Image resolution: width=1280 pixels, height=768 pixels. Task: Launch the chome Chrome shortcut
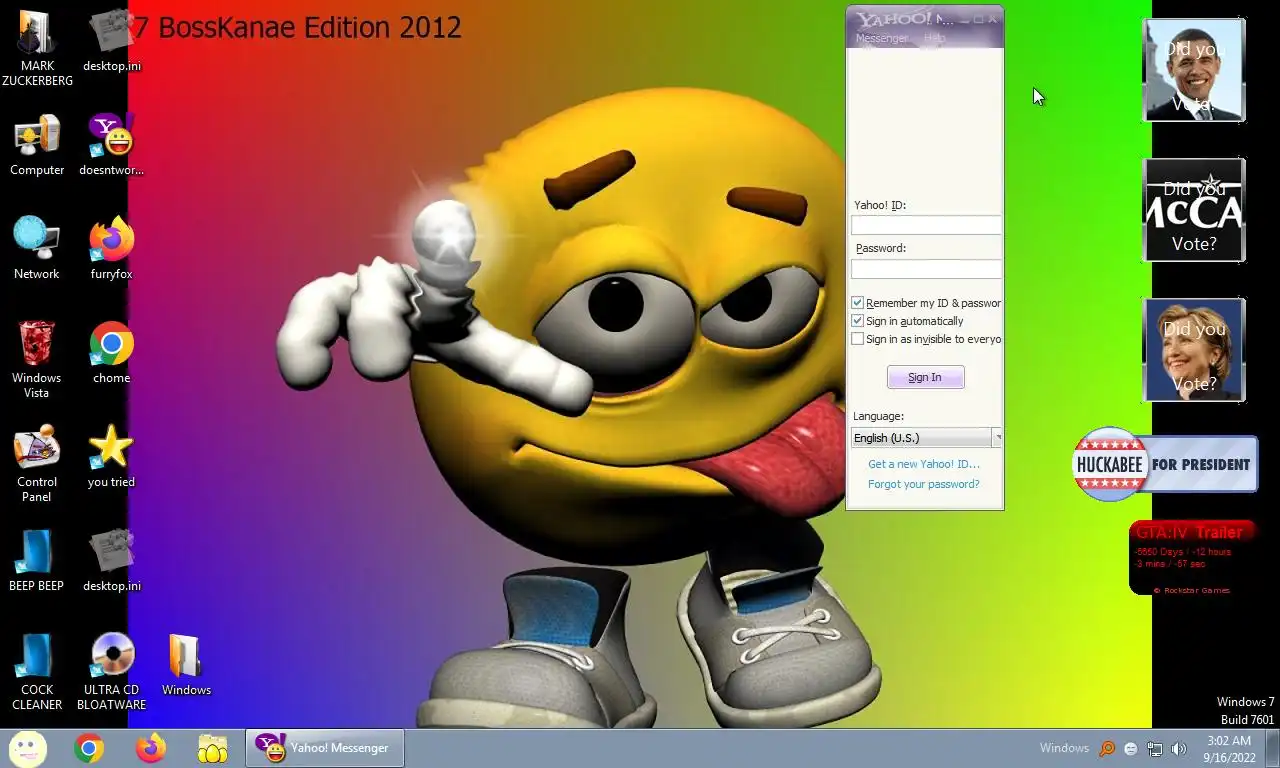pos(111,352)
